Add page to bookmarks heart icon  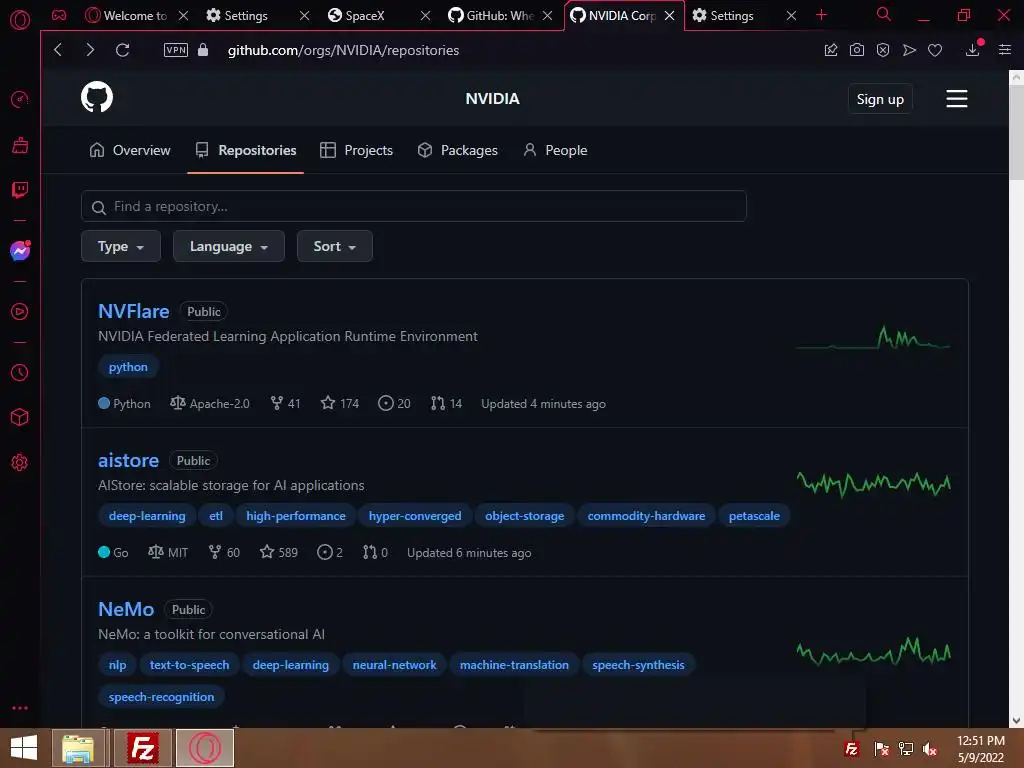935,50
